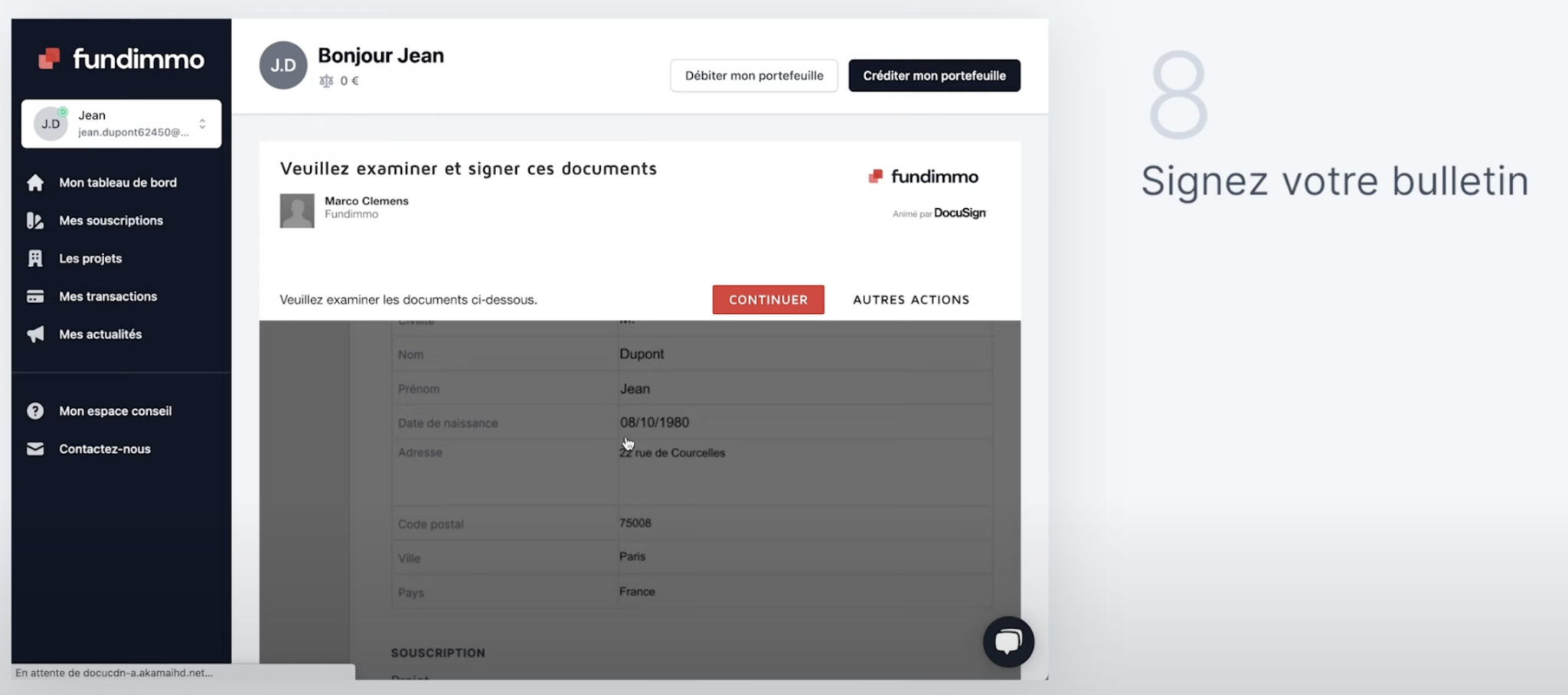The height and width of the screenshot is (695, 1568).
Task: Click the 0 € wallet balance
Action: 350,80
